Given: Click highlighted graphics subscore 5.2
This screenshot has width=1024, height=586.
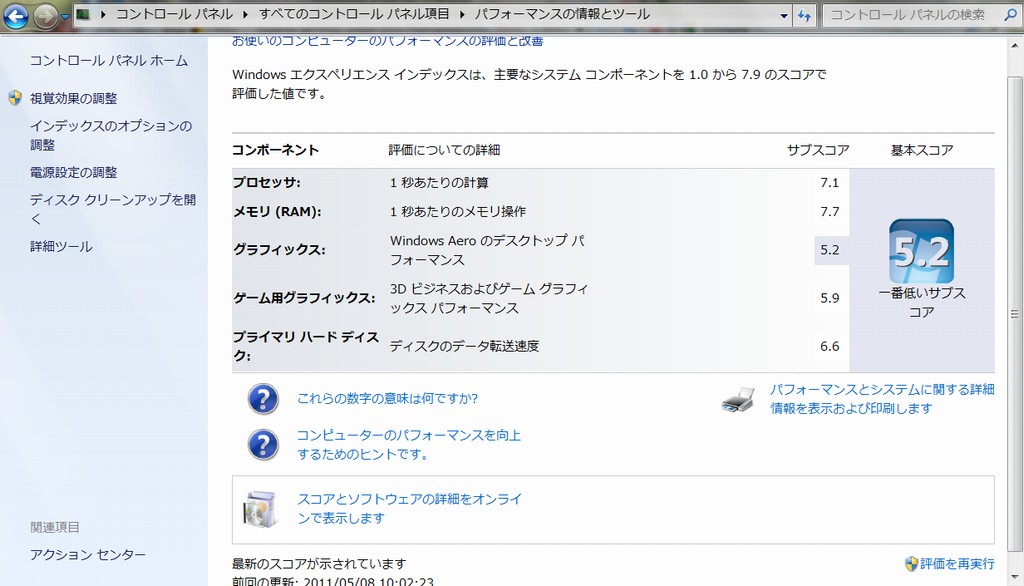Looking at the screenshot, I should (x=829, y=250).
